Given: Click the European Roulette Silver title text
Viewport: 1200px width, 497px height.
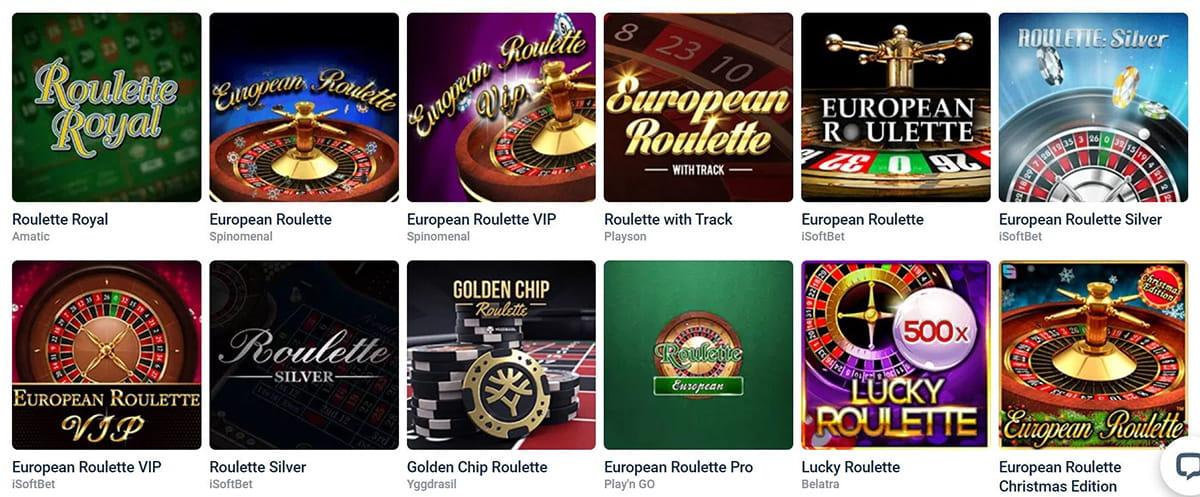Looking at the screenshot, I should (x=1080, y=219).
